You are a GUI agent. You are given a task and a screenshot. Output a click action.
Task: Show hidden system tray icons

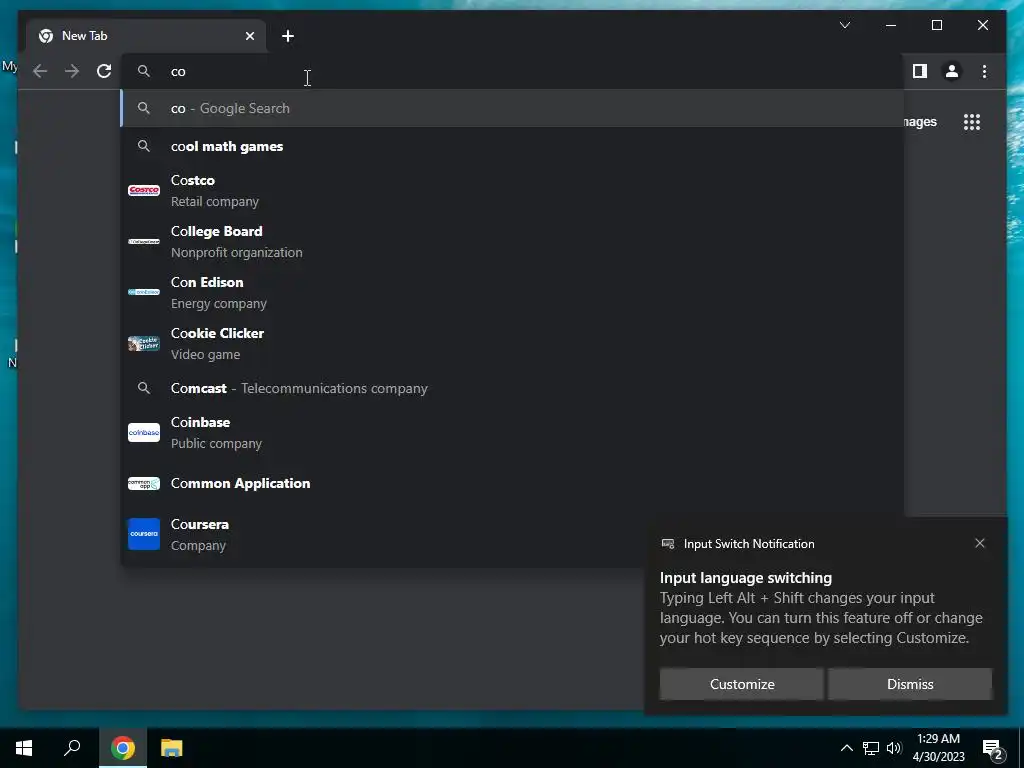pos(846,748)
